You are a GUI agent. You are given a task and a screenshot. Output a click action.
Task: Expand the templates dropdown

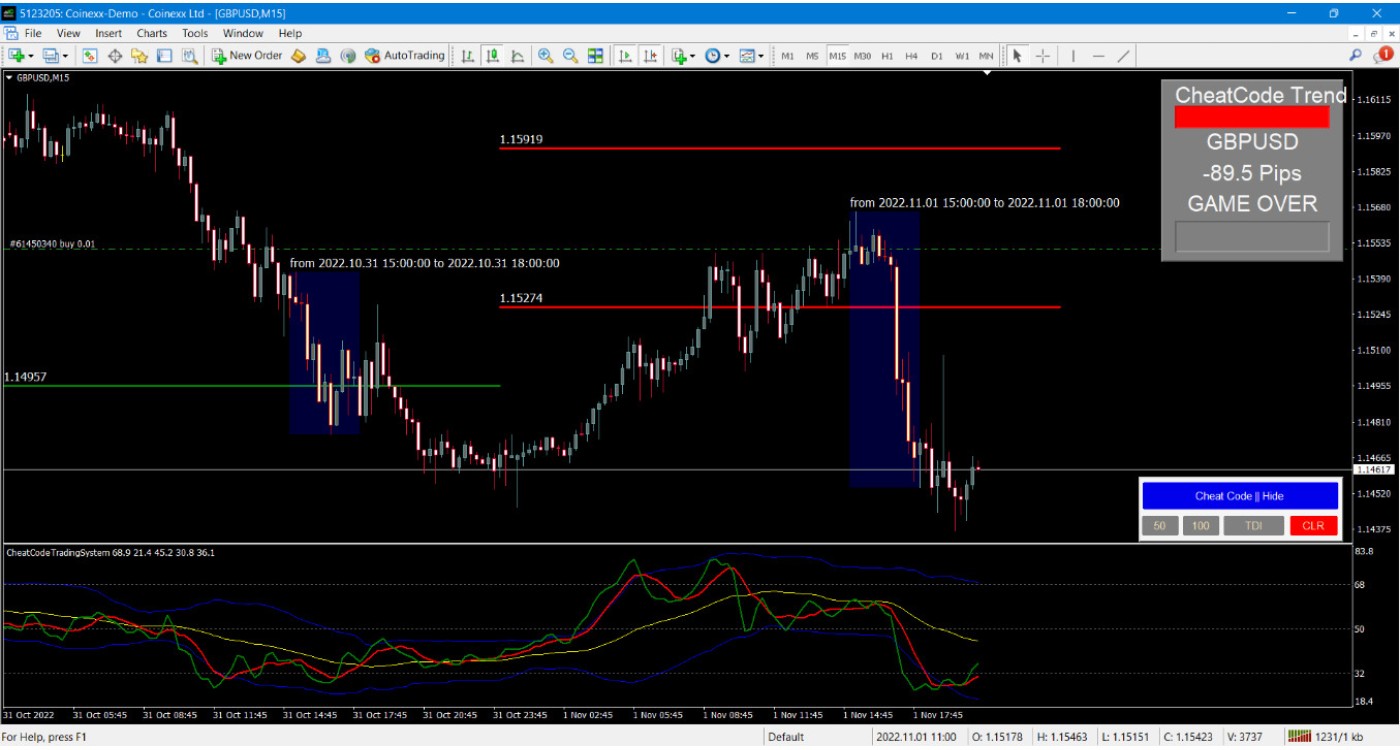[761, 56]
